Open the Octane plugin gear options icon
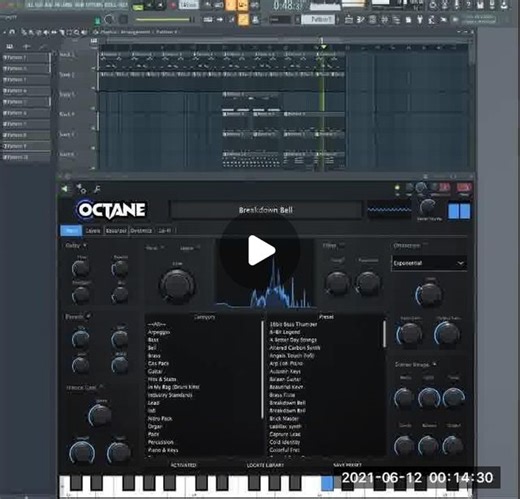This screenshot has width=520, height=499. tap(81, 189)
